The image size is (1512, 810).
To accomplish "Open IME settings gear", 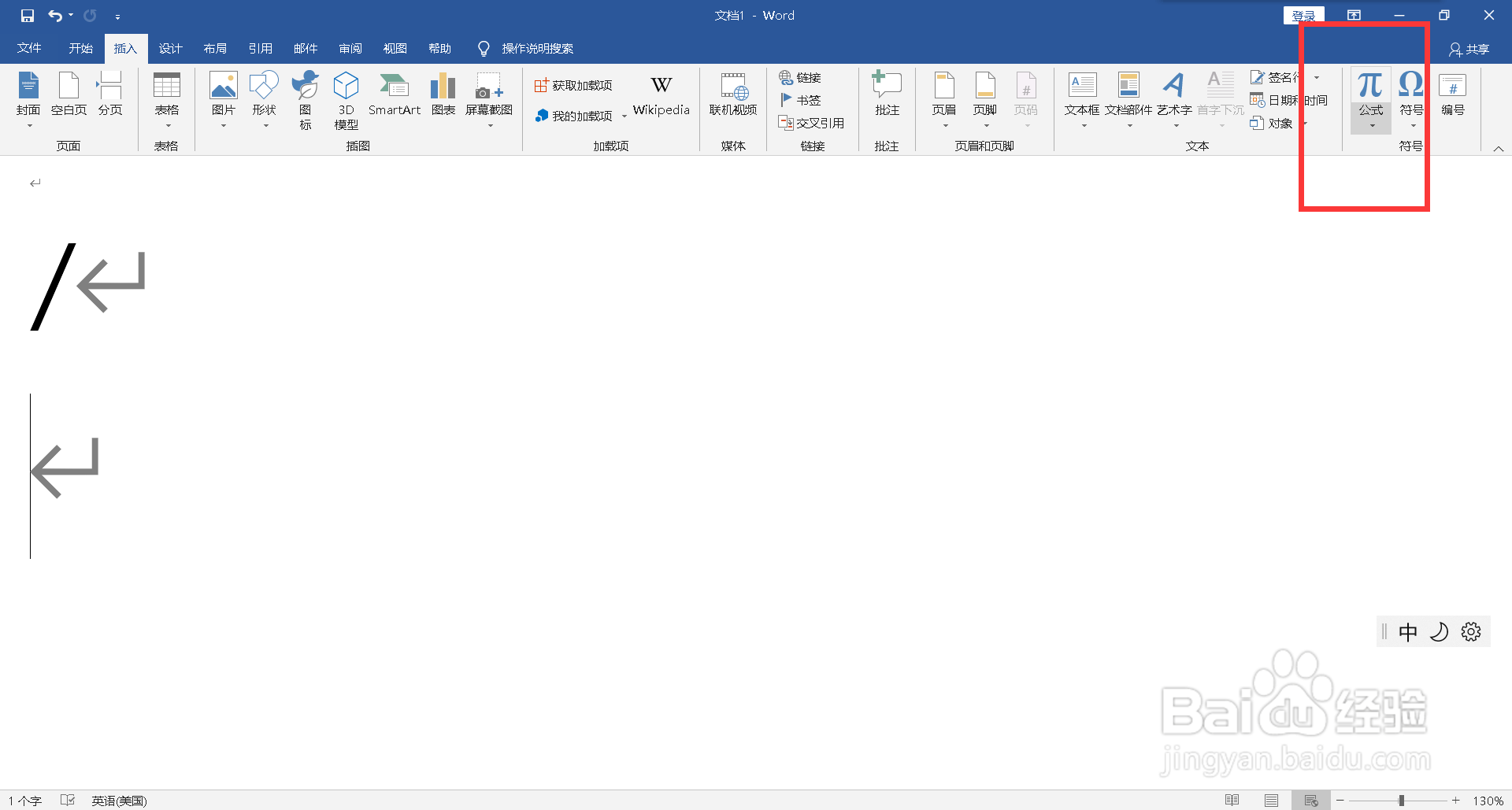I will 1471,632.
